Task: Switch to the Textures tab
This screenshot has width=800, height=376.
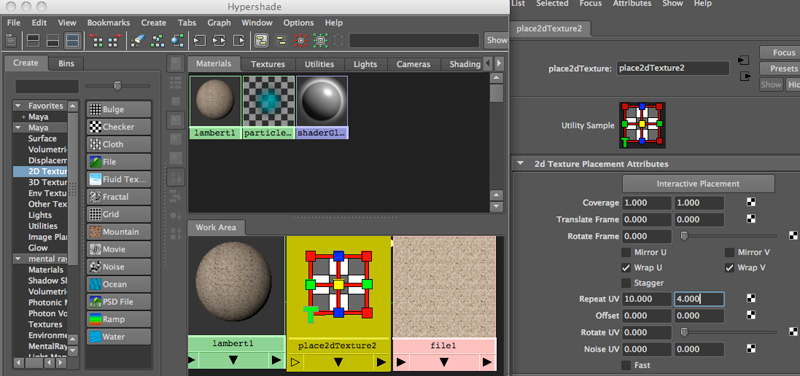Action: click(268, 64)
